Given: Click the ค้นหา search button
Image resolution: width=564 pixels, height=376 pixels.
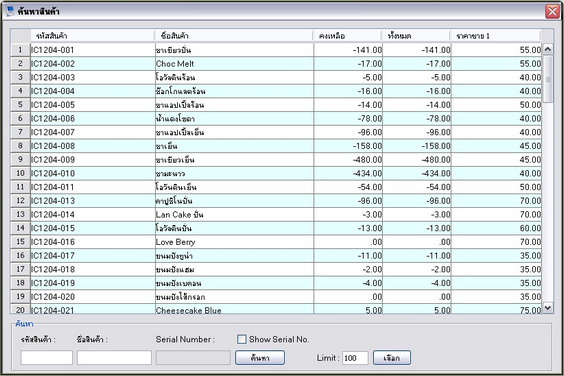Looking at the screenshot, I should tap(260, 358).
